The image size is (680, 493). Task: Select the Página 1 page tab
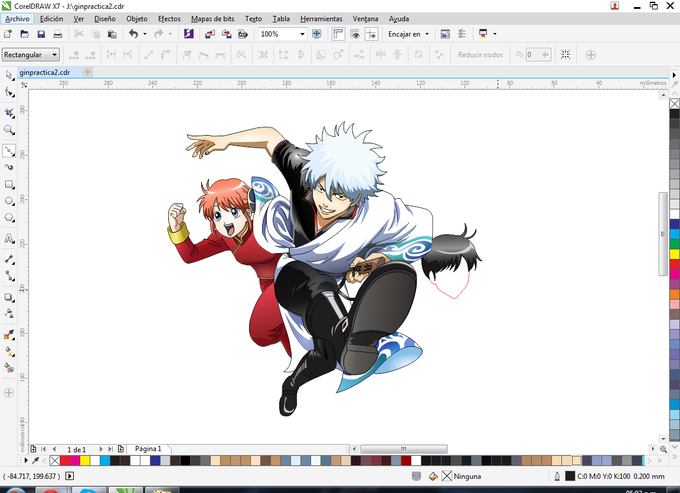point(148,449)
